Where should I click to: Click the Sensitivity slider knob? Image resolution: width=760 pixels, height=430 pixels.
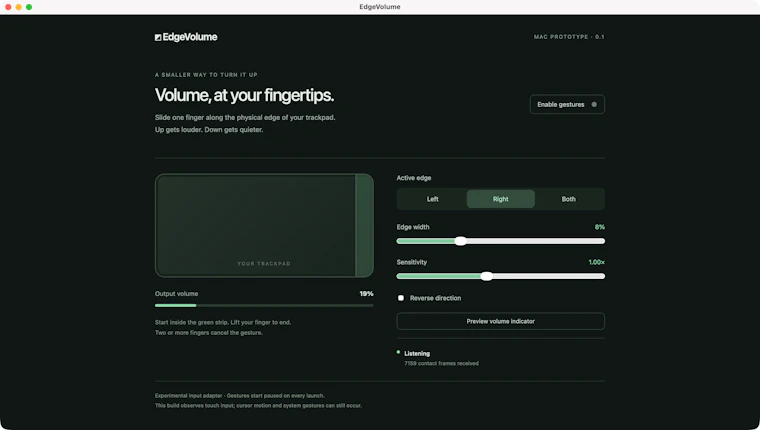(487, 276)
